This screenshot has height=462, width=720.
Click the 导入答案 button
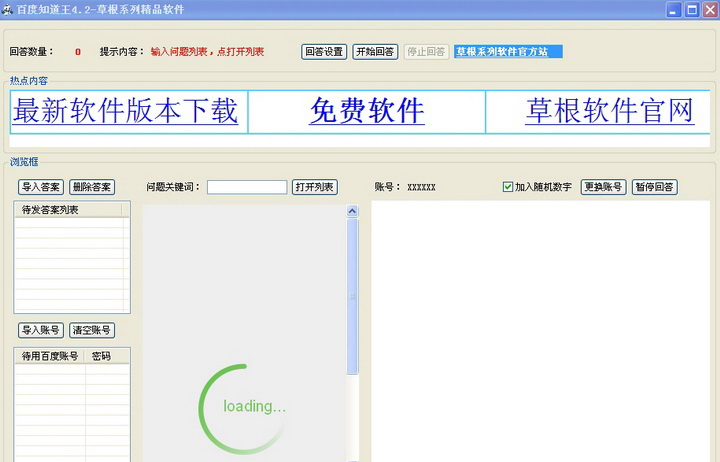(x=41, y=187)
